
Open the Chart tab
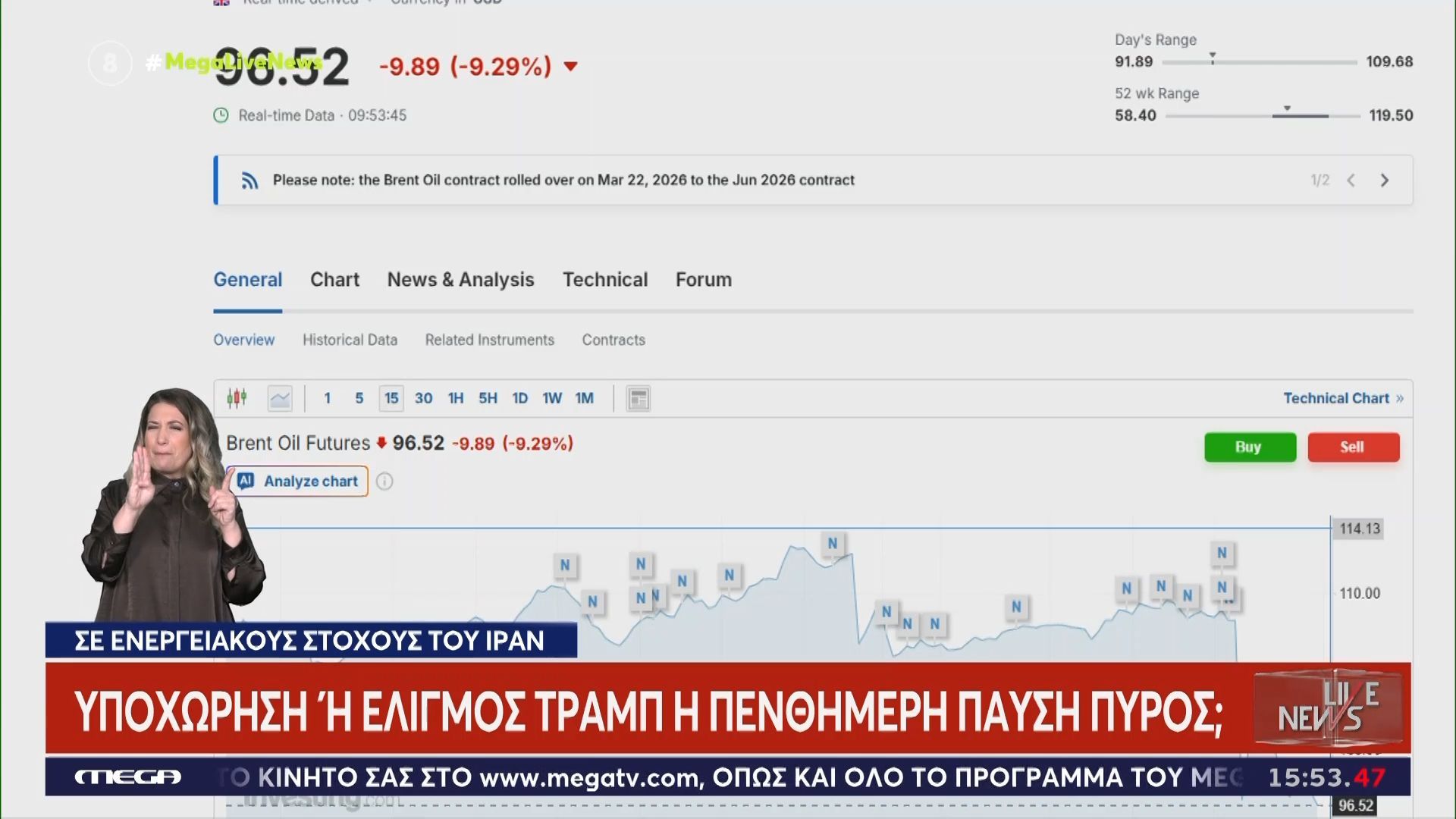coord(334,280)
